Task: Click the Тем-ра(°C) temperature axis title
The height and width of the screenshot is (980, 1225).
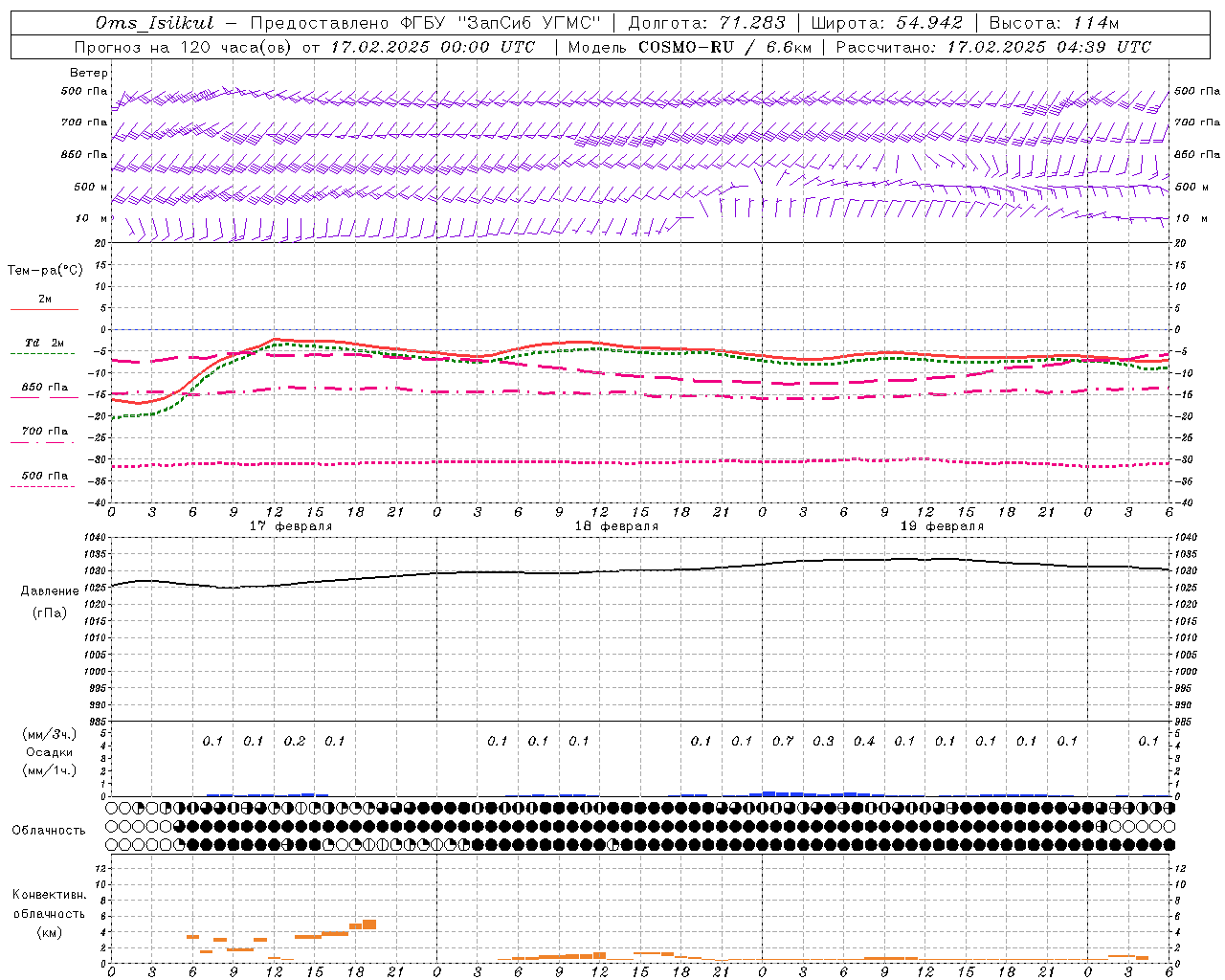Action: coord(45,271)
